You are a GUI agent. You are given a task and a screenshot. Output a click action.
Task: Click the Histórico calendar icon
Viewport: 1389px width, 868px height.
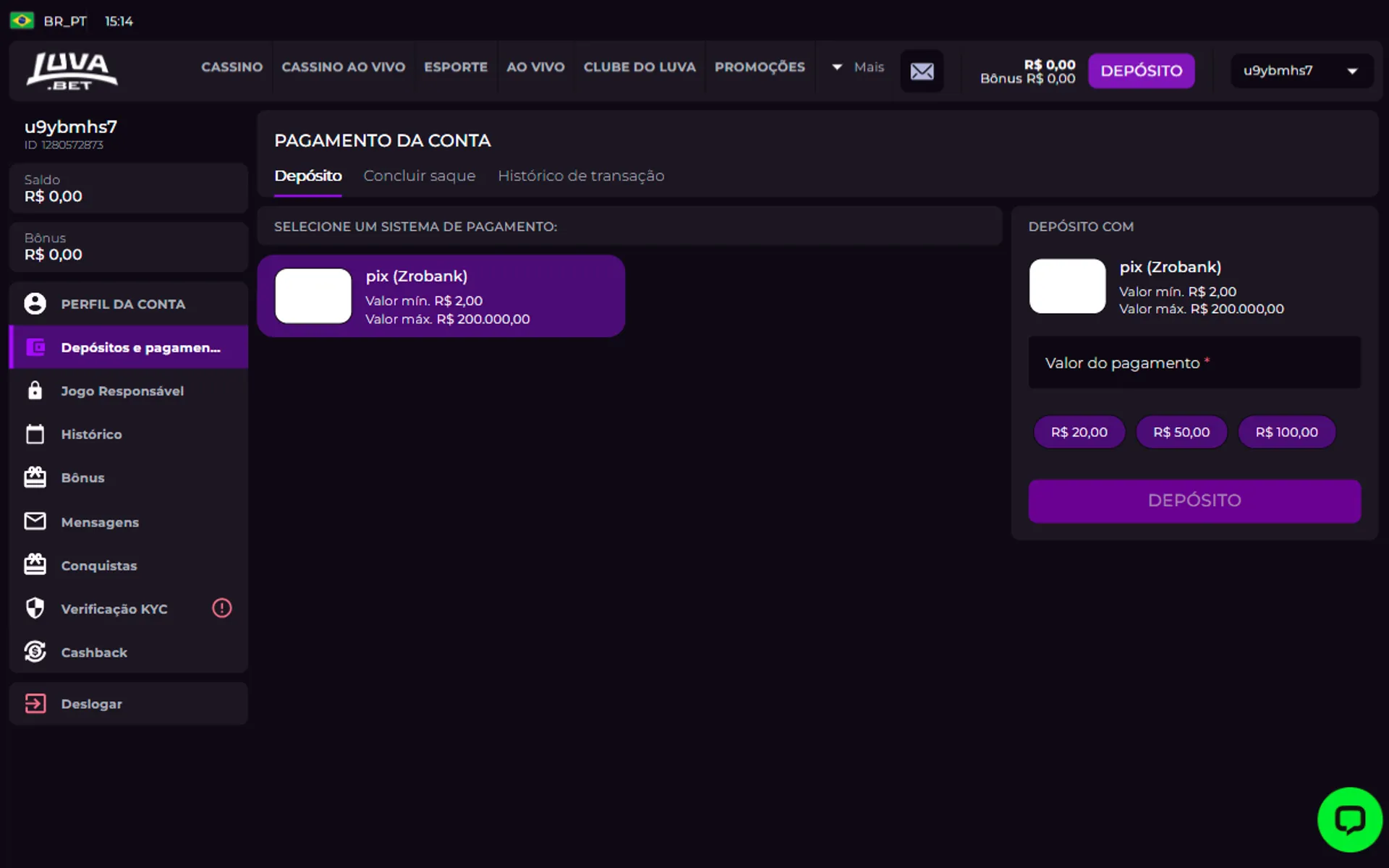[x=35, y=434]
